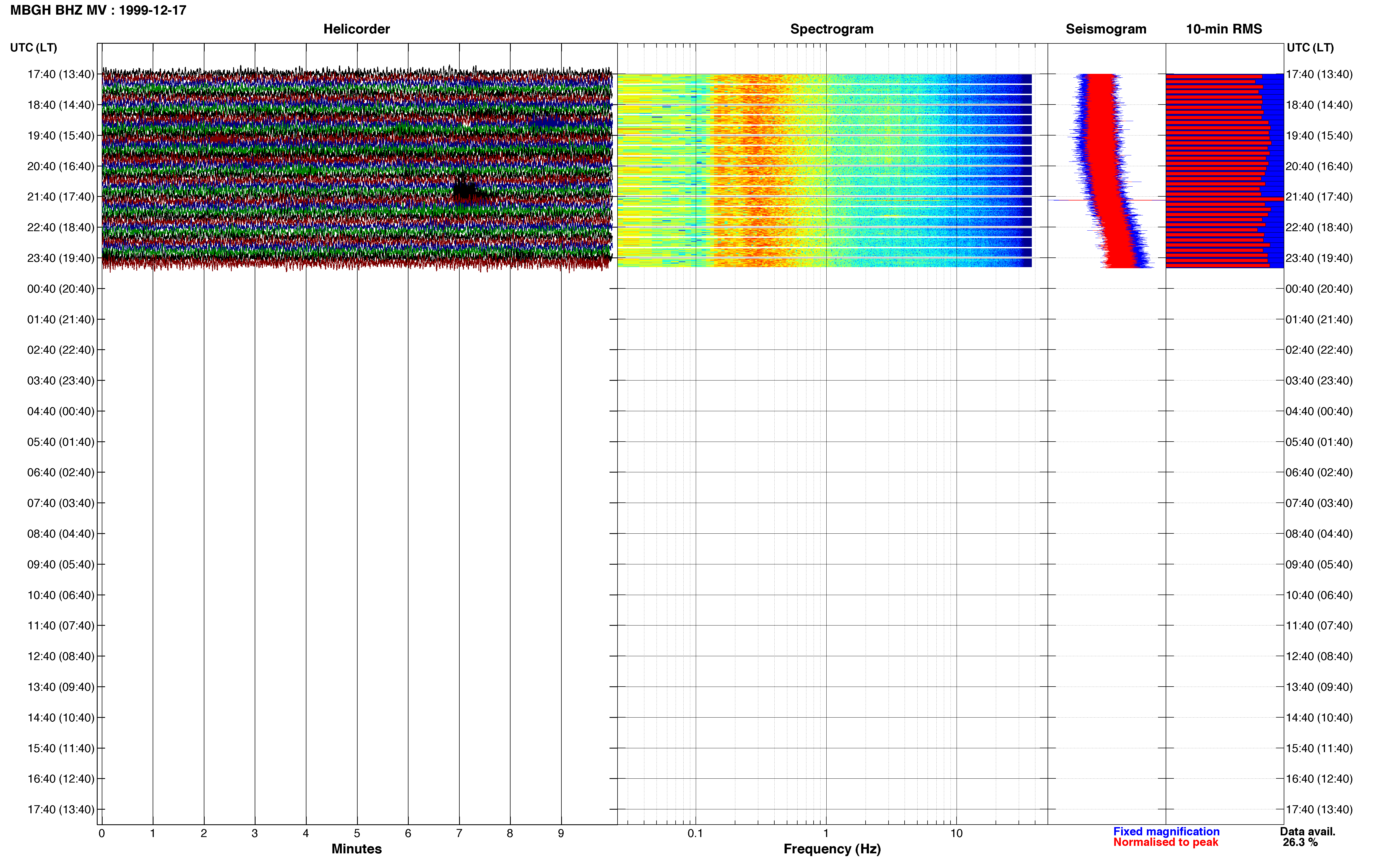Click 10-min RMS time label 06:40 (02:40)
The width and height of the screenshot is (1388, 868).
(1319, 473)
